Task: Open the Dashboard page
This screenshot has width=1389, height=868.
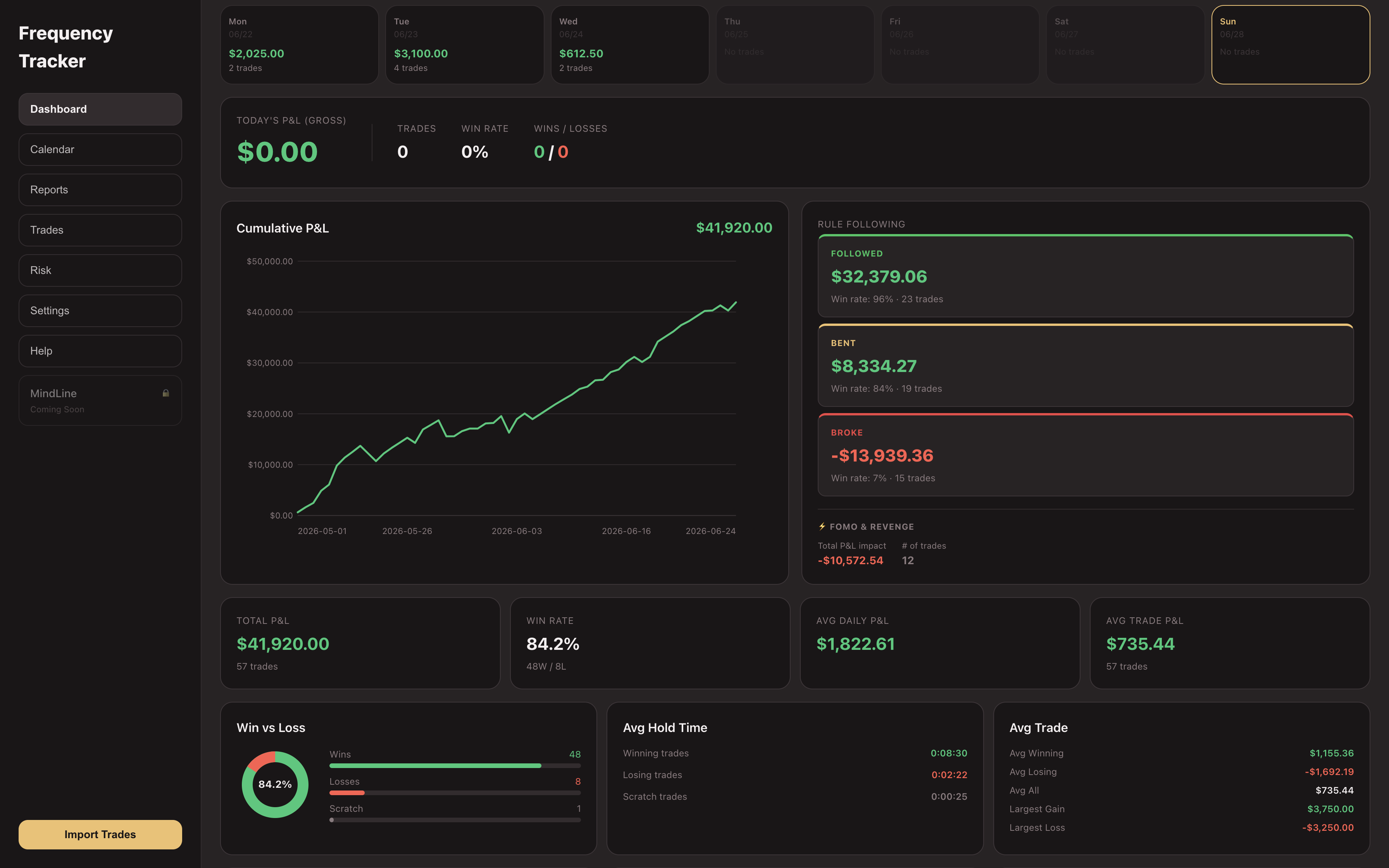Action: pyautogui.click(x=100, y=109)
